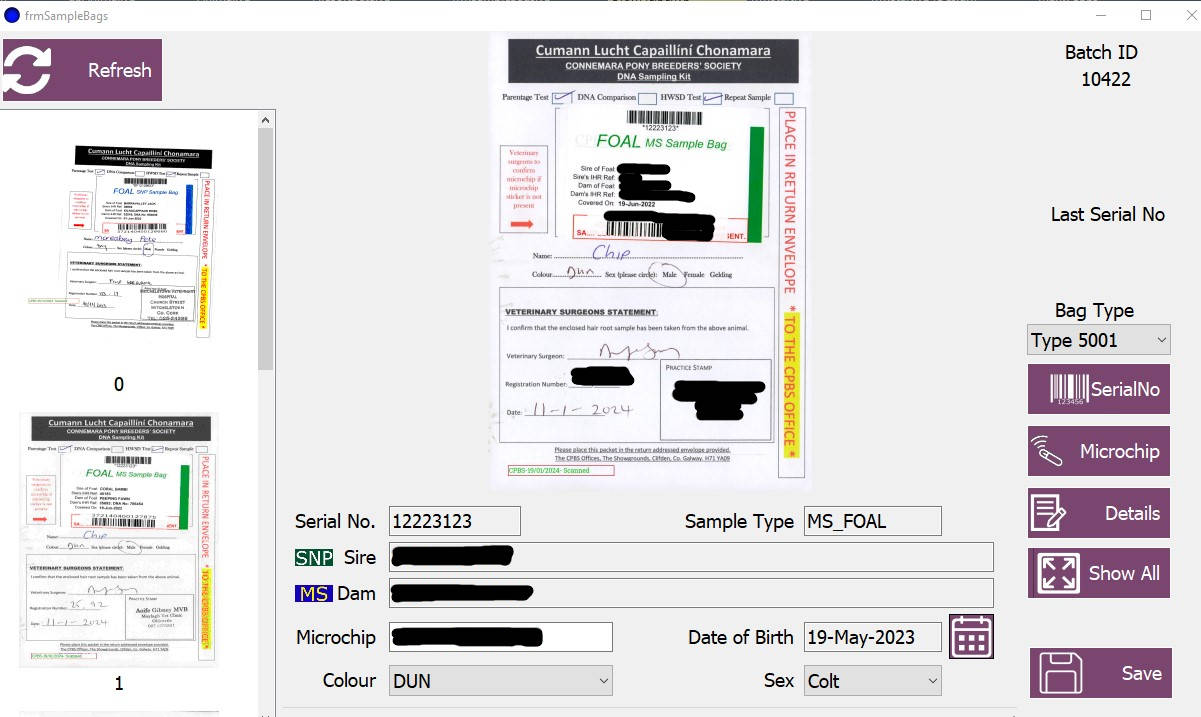Click the Last Serial No label
Image resolution: width=1201 pixels, height=717 pixels.
(x=1108, y=214)
